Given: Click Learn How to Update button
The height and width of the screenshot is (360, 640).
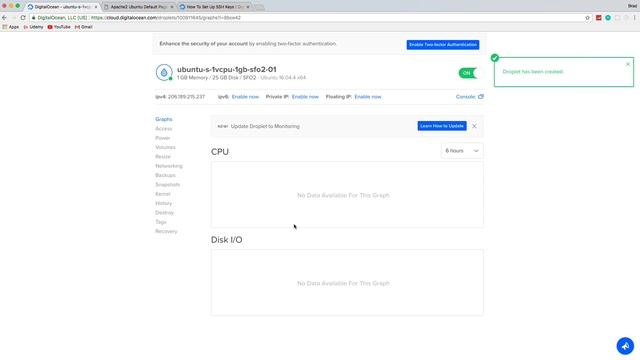Looking at the screenshot, I should pyautogui.click(x=442, y=126).
